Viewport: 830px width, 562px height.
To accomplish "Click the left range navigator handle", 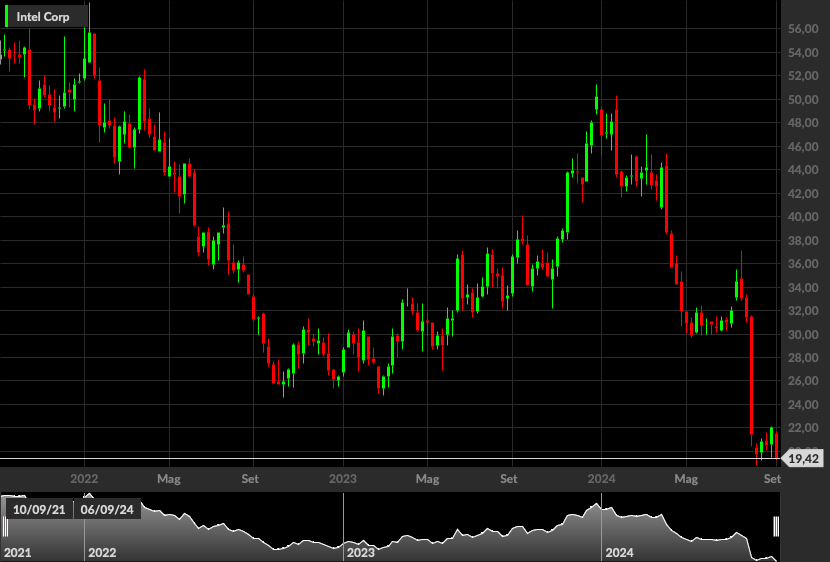I will click(x=5, y=527).
